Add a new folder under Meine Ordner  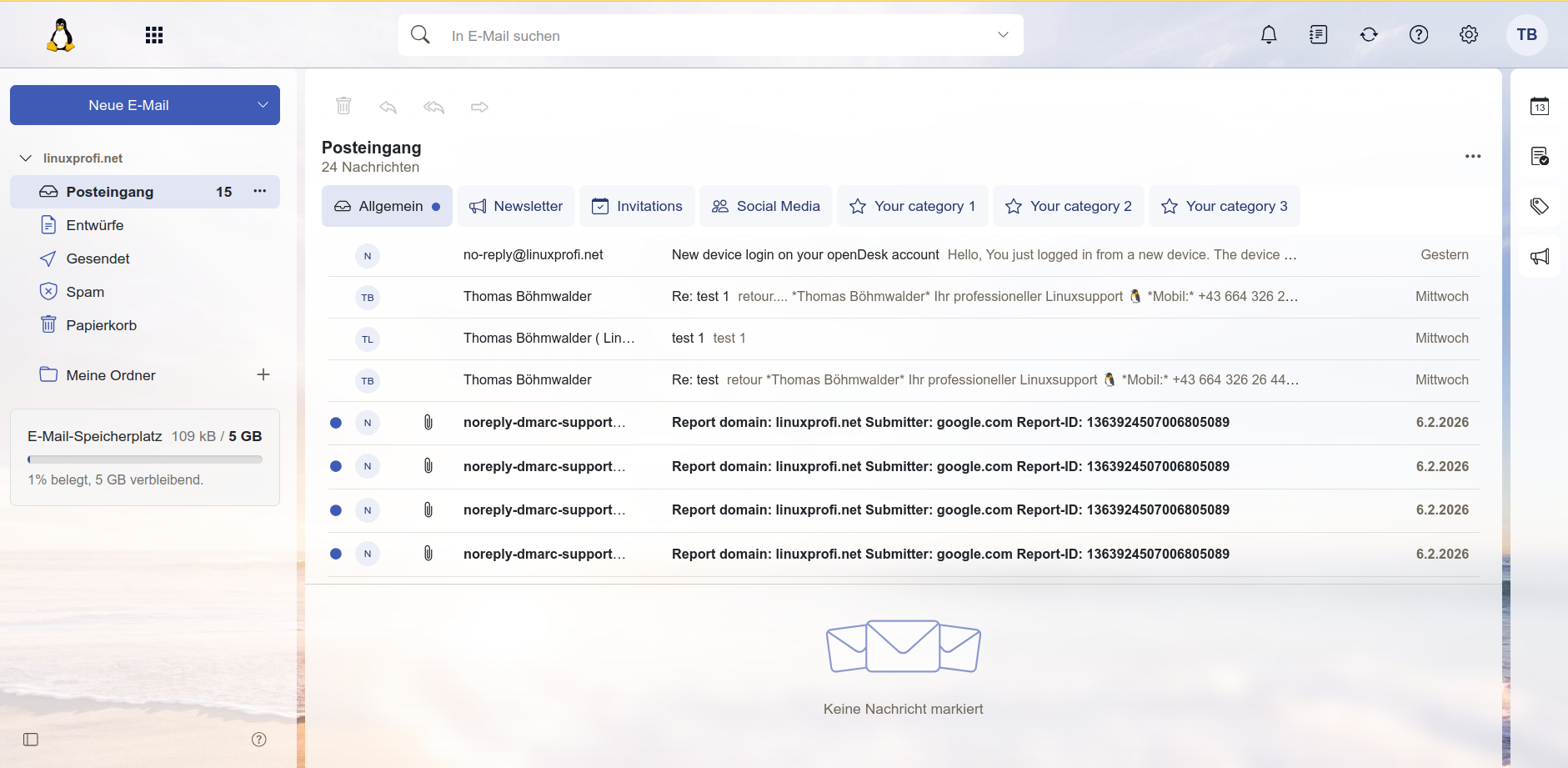[x=263, y=375]
